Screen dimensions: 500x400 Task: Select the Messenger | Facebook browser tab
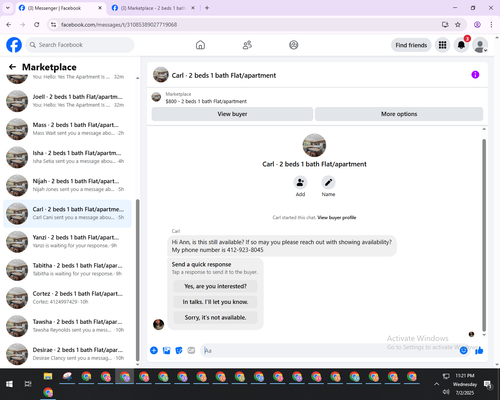pos(60,8)
